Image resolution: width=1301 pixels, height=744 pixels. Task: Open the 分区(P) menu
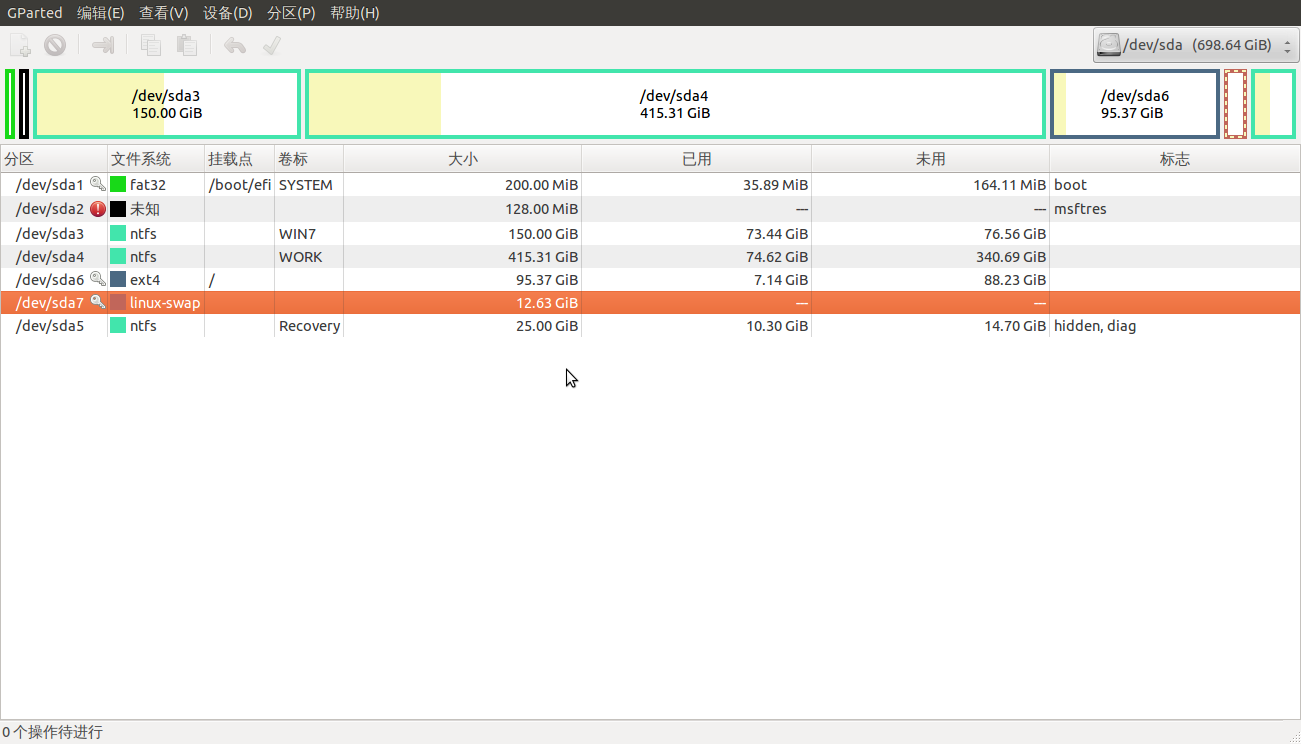(292, 13)
